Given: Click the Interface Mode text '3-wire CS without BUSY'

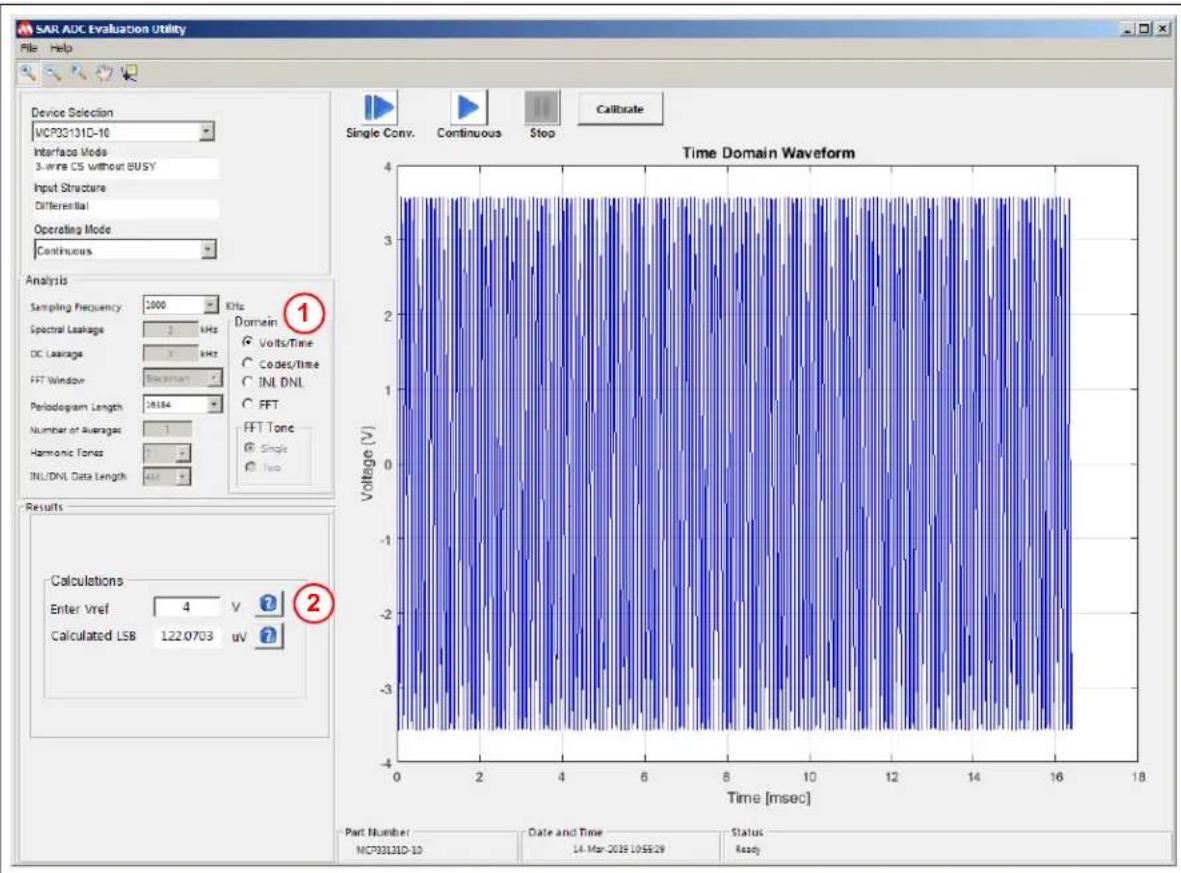Looking at the screenshot, I should [x=96, y=166].
